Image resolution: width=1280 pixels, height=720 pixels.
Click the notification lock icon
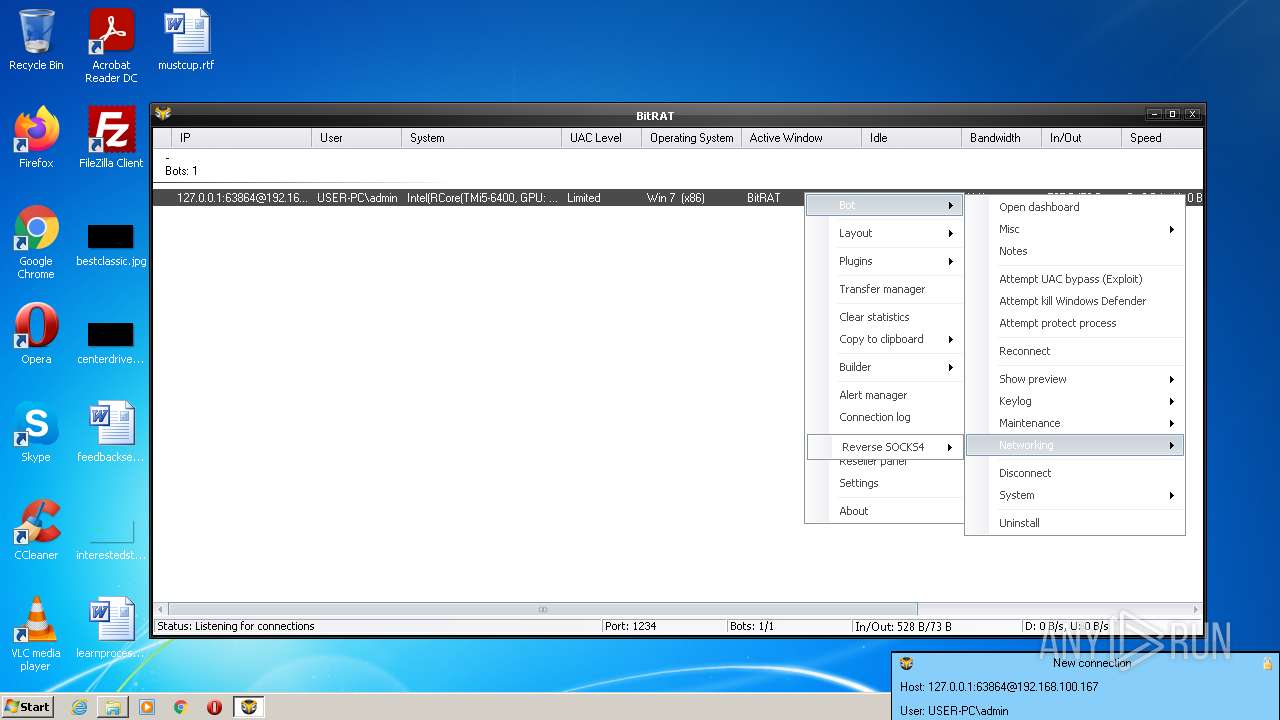click(x=1267, y=663)
